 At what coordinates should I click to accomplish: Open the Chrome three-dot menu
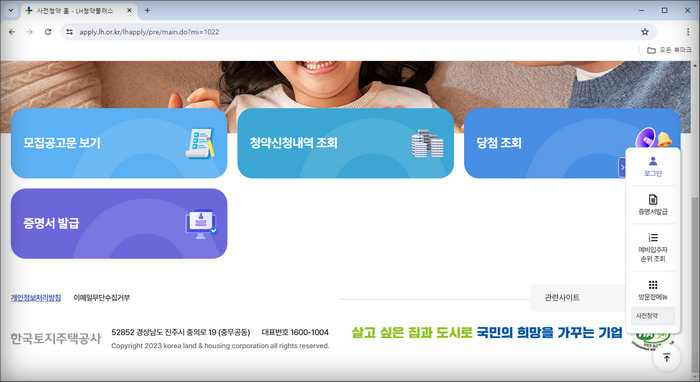click(688, 32)
